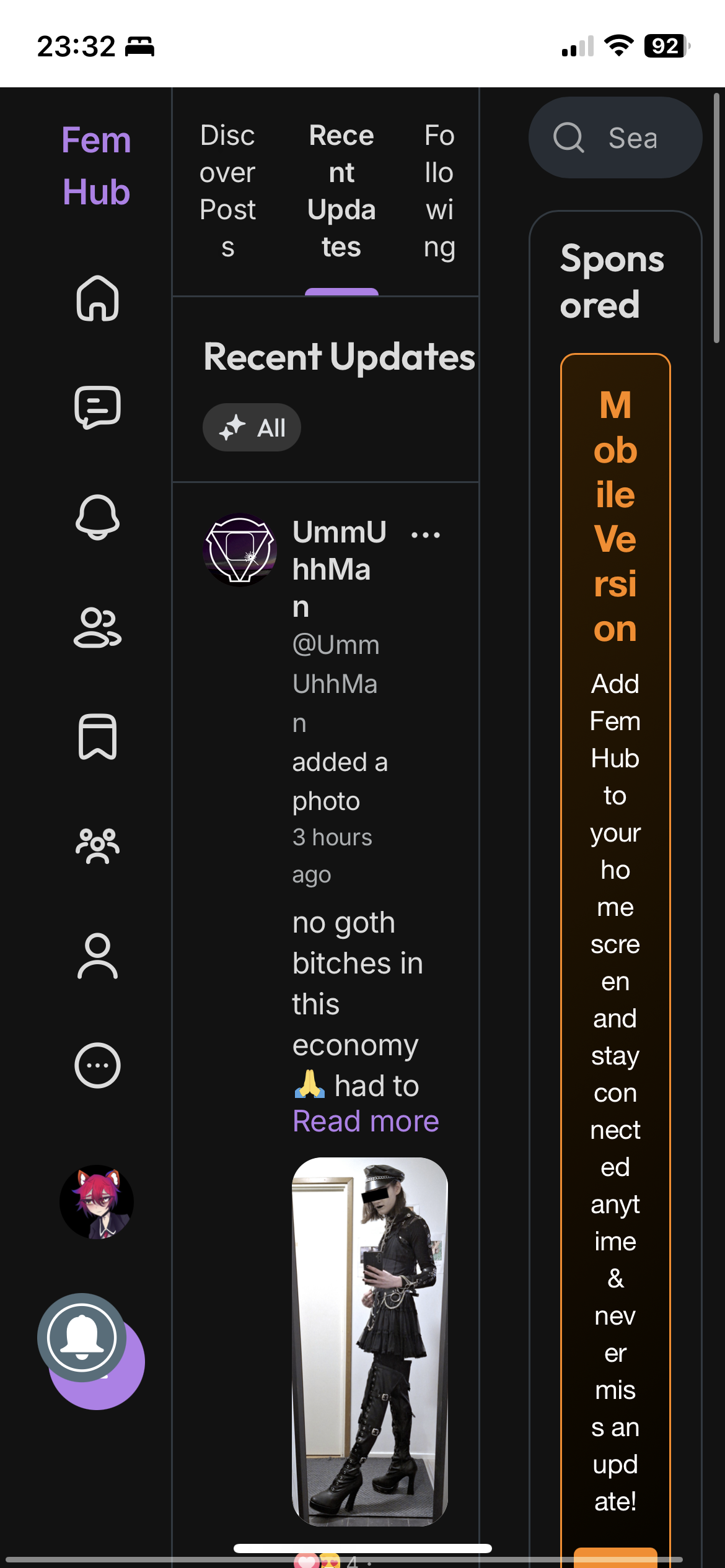Tap the floating bell notification button

click(x=82, y=1337)
